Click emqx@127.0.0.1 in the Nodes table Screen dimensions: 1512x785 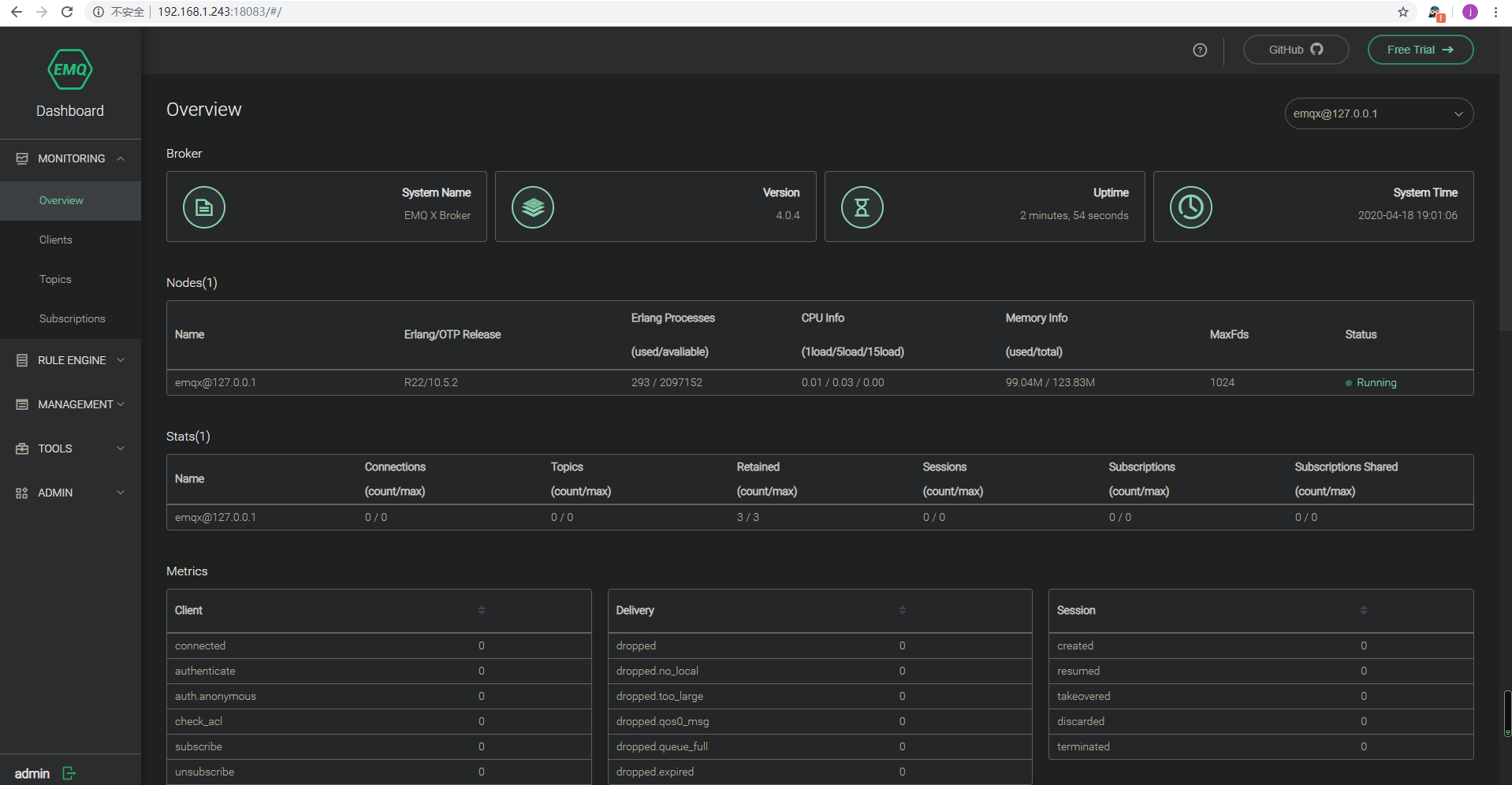[215, 382]
